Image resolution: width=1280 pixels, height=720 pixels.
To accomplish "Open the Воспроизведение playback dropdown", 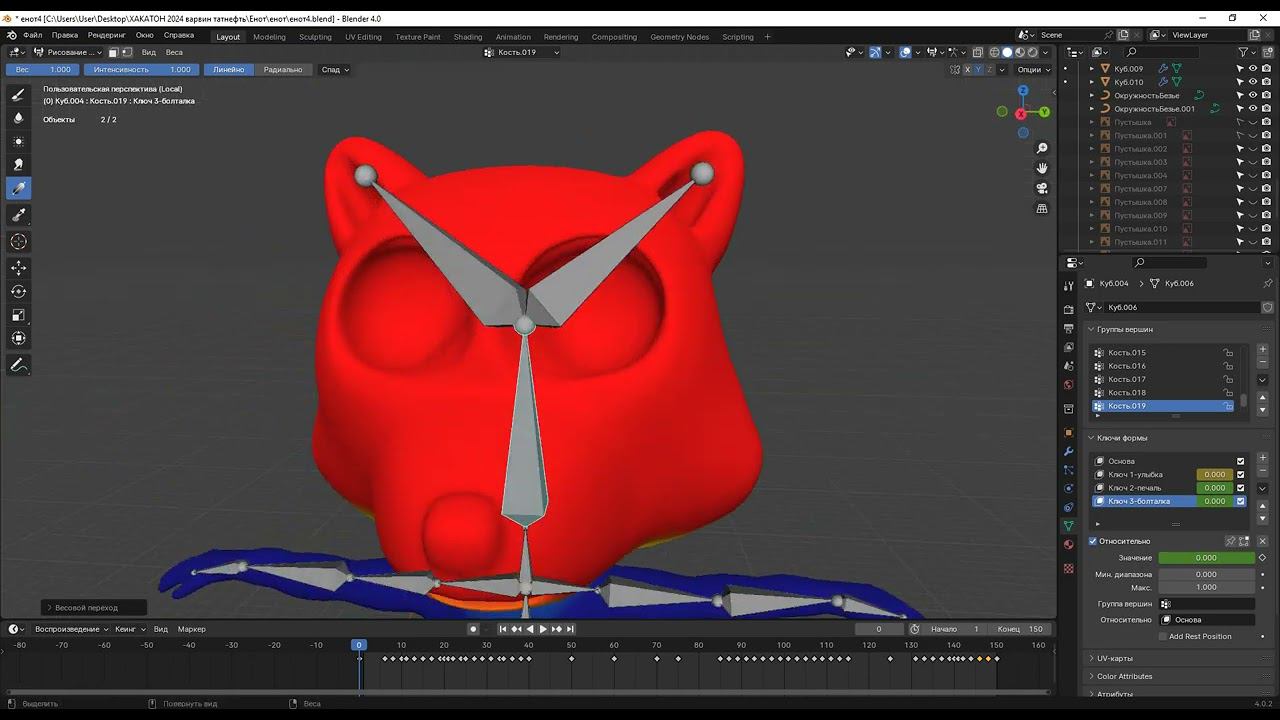I will (x=71, y=629).
